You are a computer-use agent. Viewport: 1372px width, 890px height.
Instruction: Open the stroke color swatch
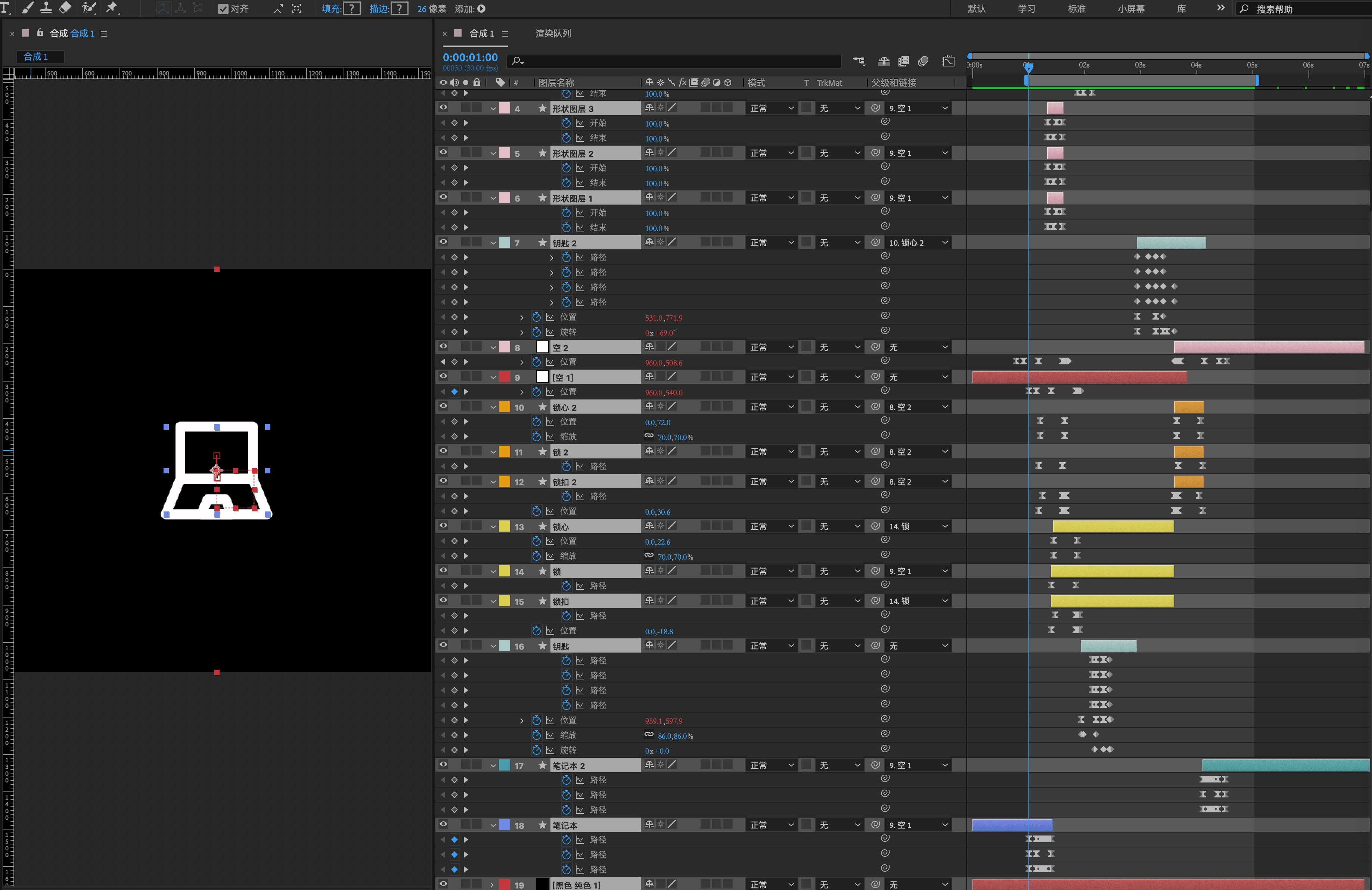[400, 8]
